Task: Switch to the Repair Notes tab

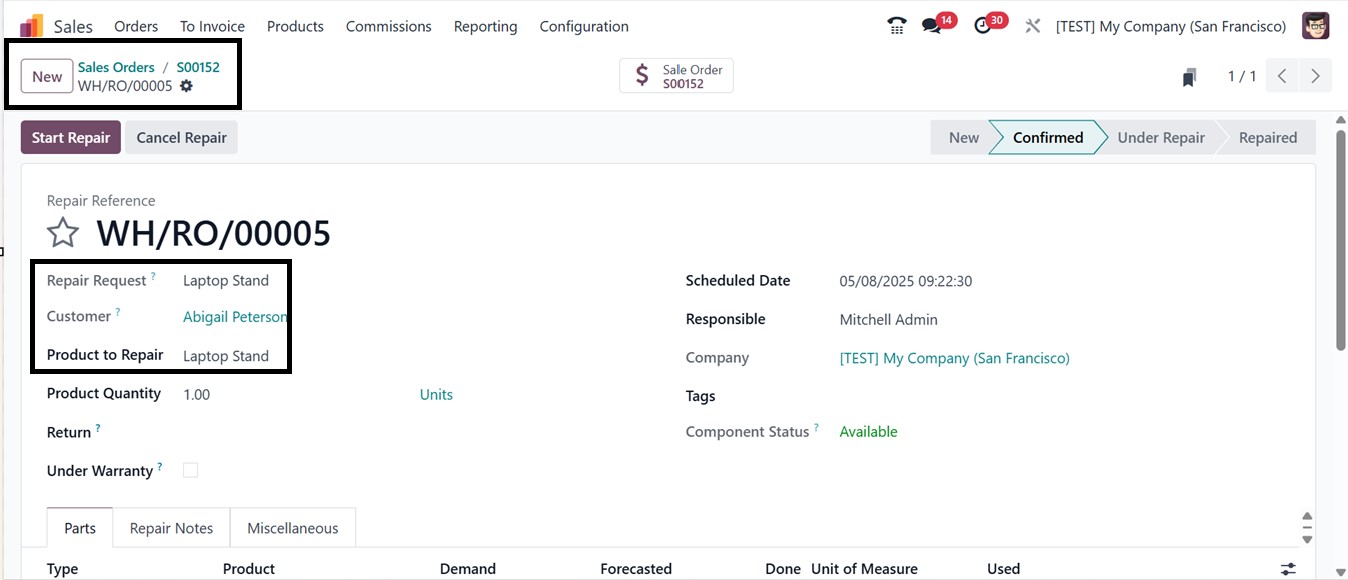Action: (171, 528)
